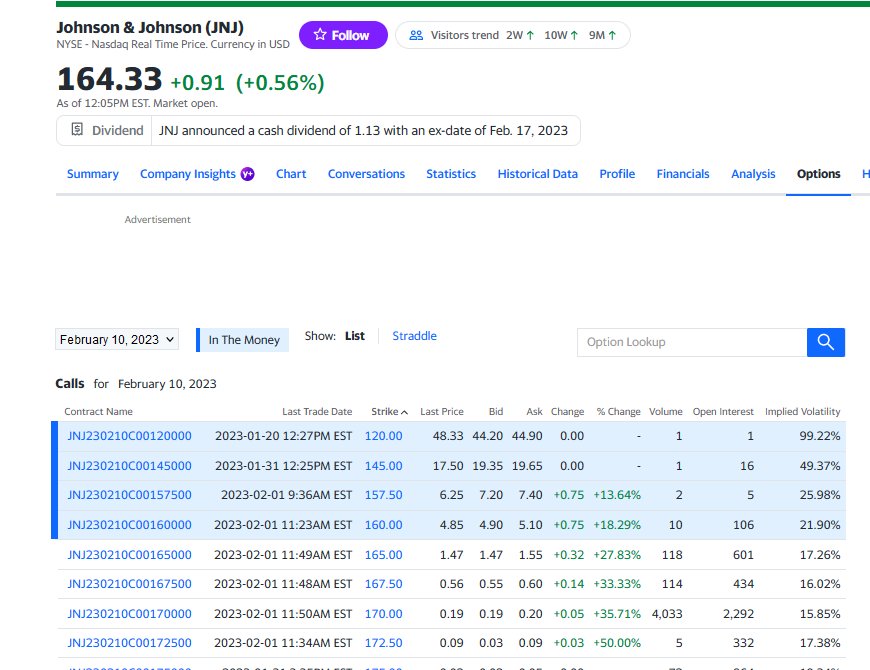Click the Bid column header

point(496,412)
